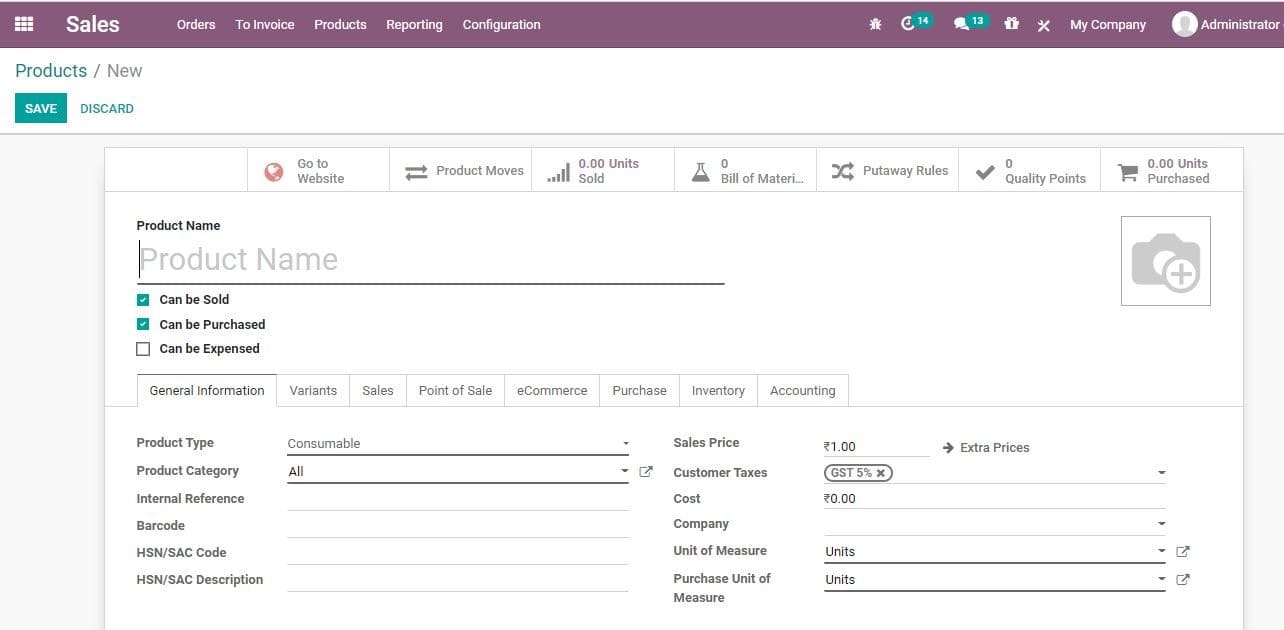Screen dimensions: 1284x630
Task: Enable the Can be Expensed checkbox
Action: 143,348
